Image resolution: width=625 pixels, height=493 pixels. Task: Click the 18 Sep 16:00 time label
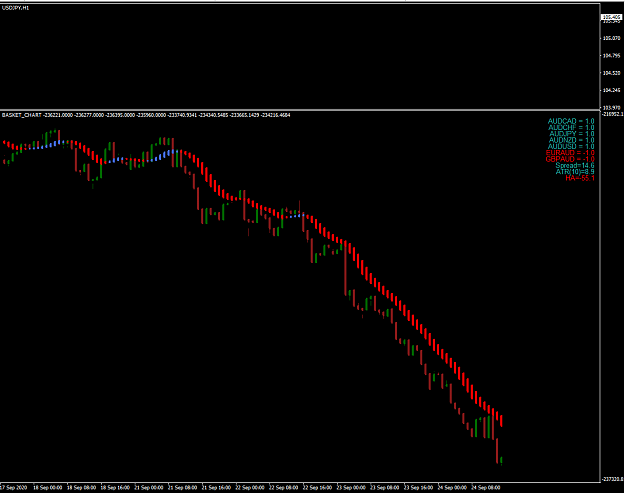pos(115,487)
